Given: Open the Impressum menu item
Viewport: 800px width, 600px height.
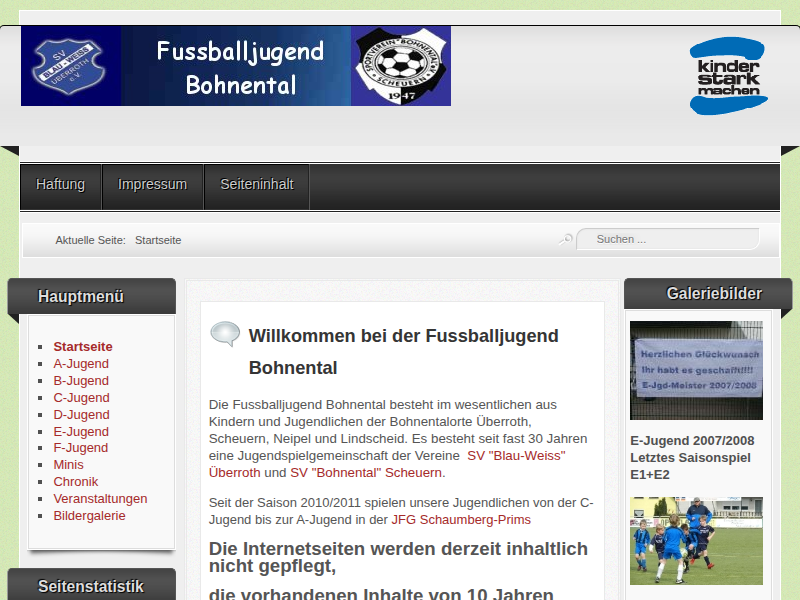Looking at the screenshot, I should click(152, 185).
